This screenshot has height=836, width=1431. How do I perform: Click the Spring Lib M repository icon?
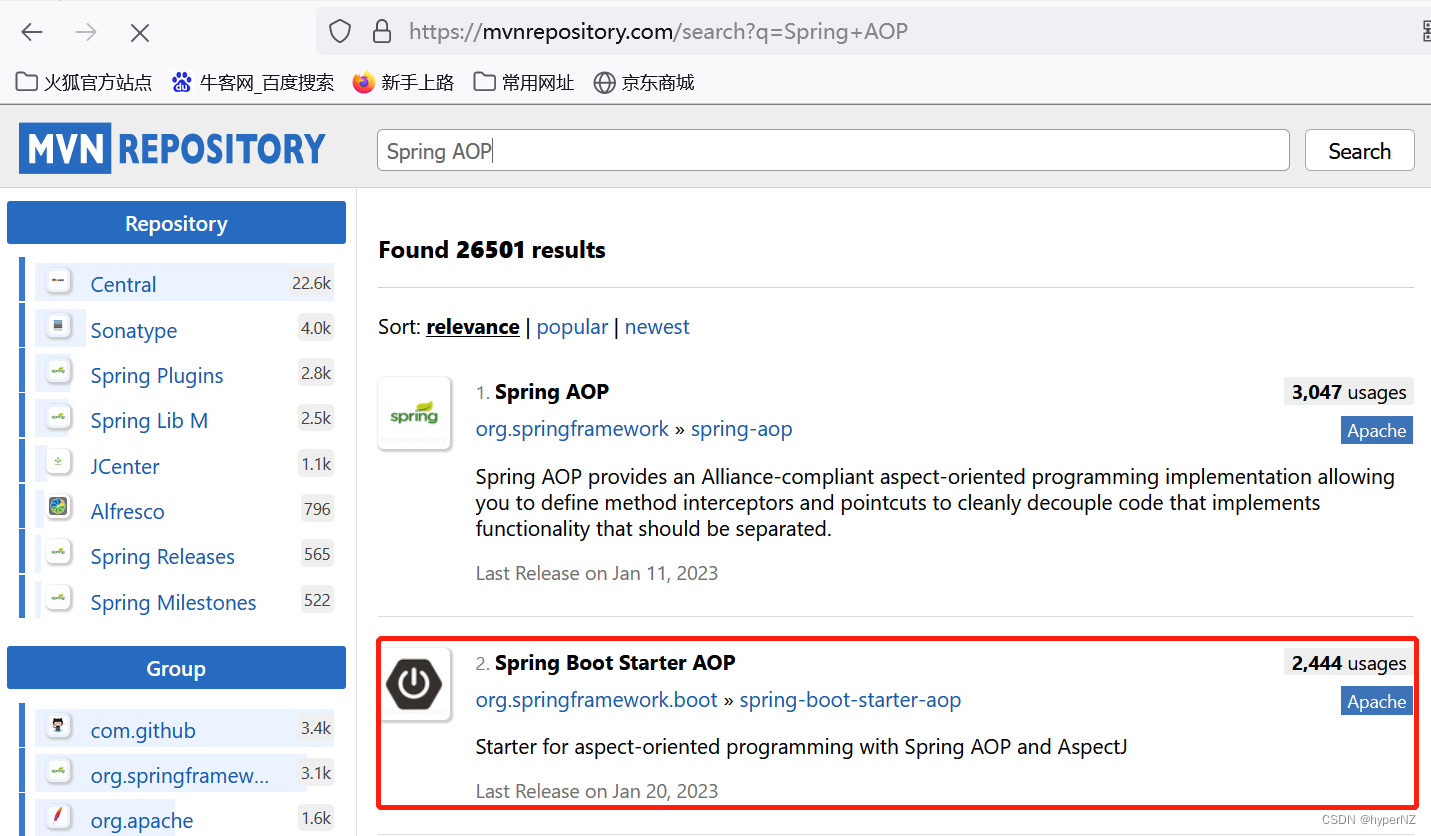point(58,418)
